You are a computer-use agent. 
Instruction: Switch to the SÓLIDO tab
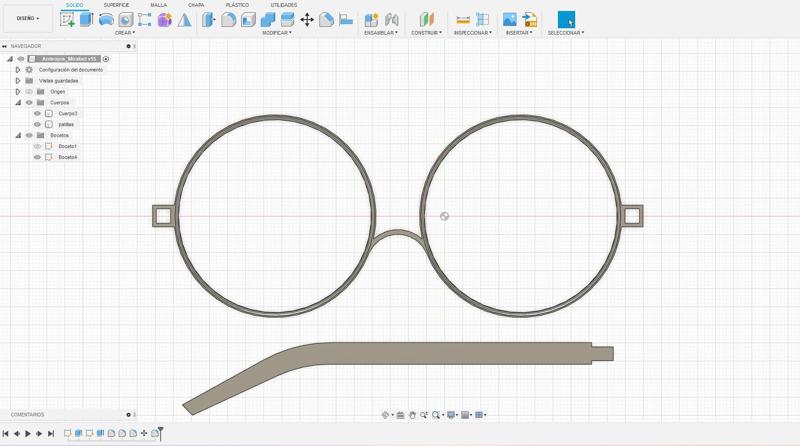tap(74, 5)
